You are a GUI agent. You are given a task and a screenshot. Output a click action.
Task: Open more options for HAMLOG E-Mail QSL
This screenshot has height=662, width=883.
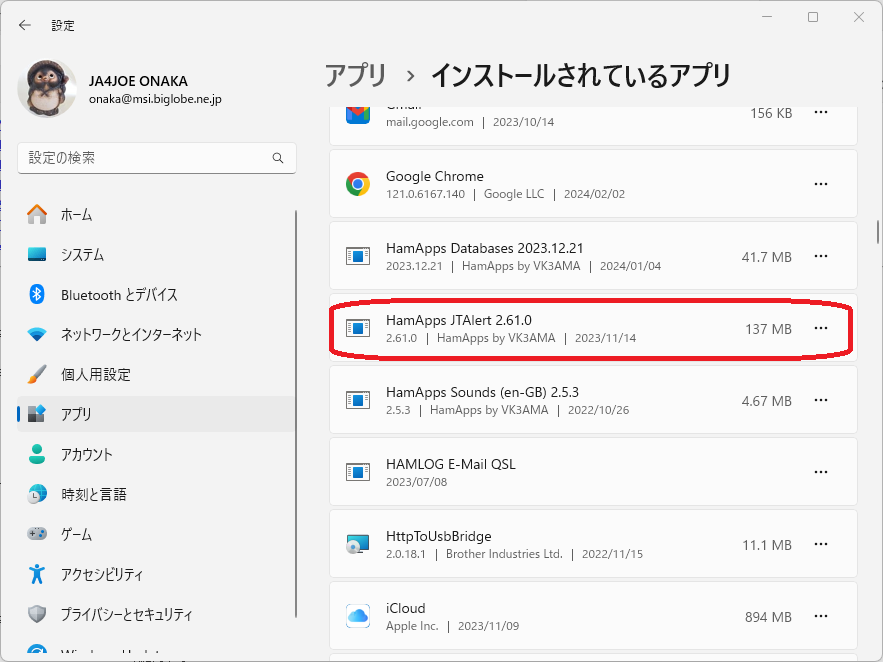click(820, 472)
